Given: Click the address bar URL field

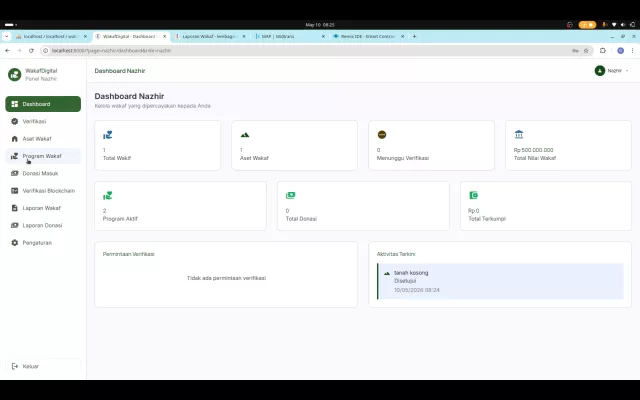Looking at the screenshot, I should 306,51.
